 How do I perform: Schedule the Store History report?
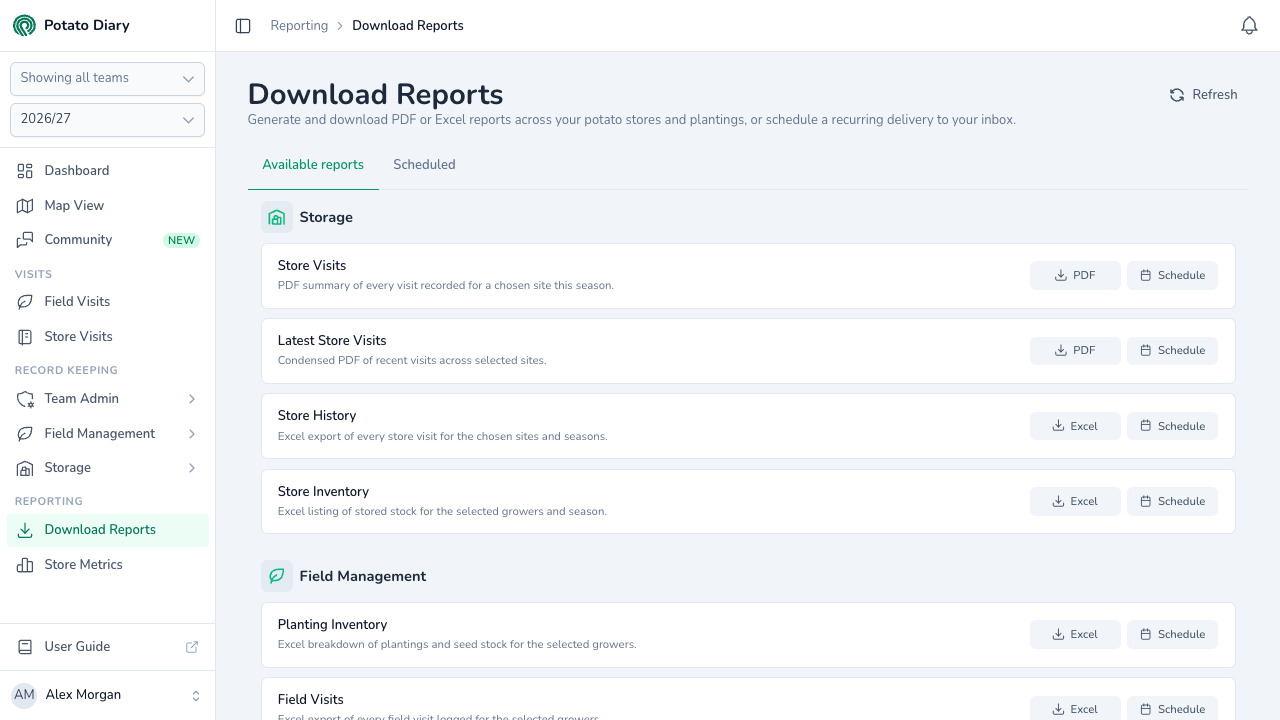pyautogui.click(x=1172, y=426)
